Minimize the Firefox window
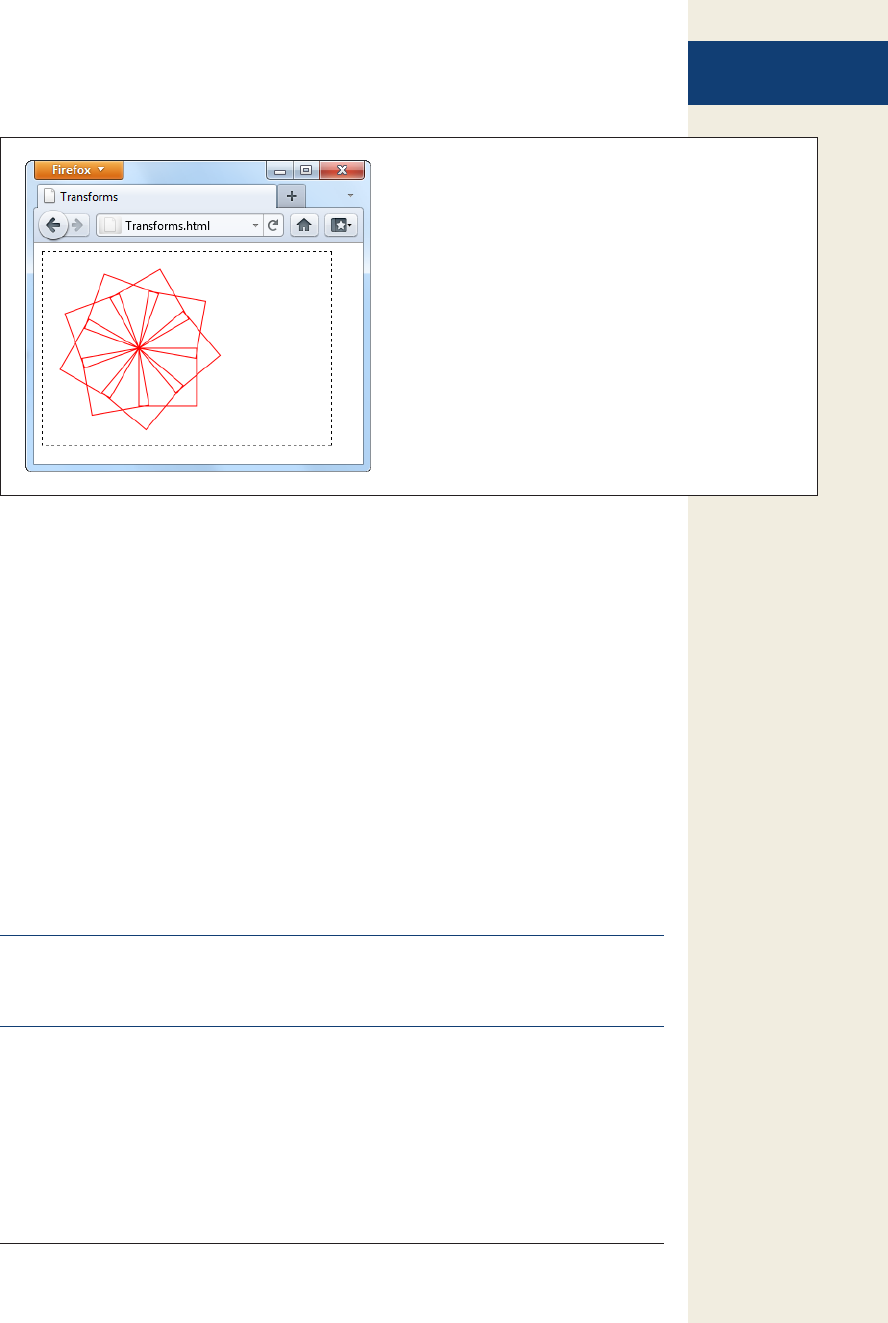The height and width of the screenshot is (1323, 888). pos(280,170)
